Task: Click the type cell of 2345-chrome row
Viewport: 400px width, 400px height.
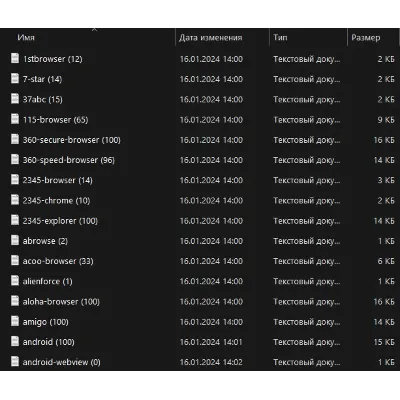Action: click(307, 201)
